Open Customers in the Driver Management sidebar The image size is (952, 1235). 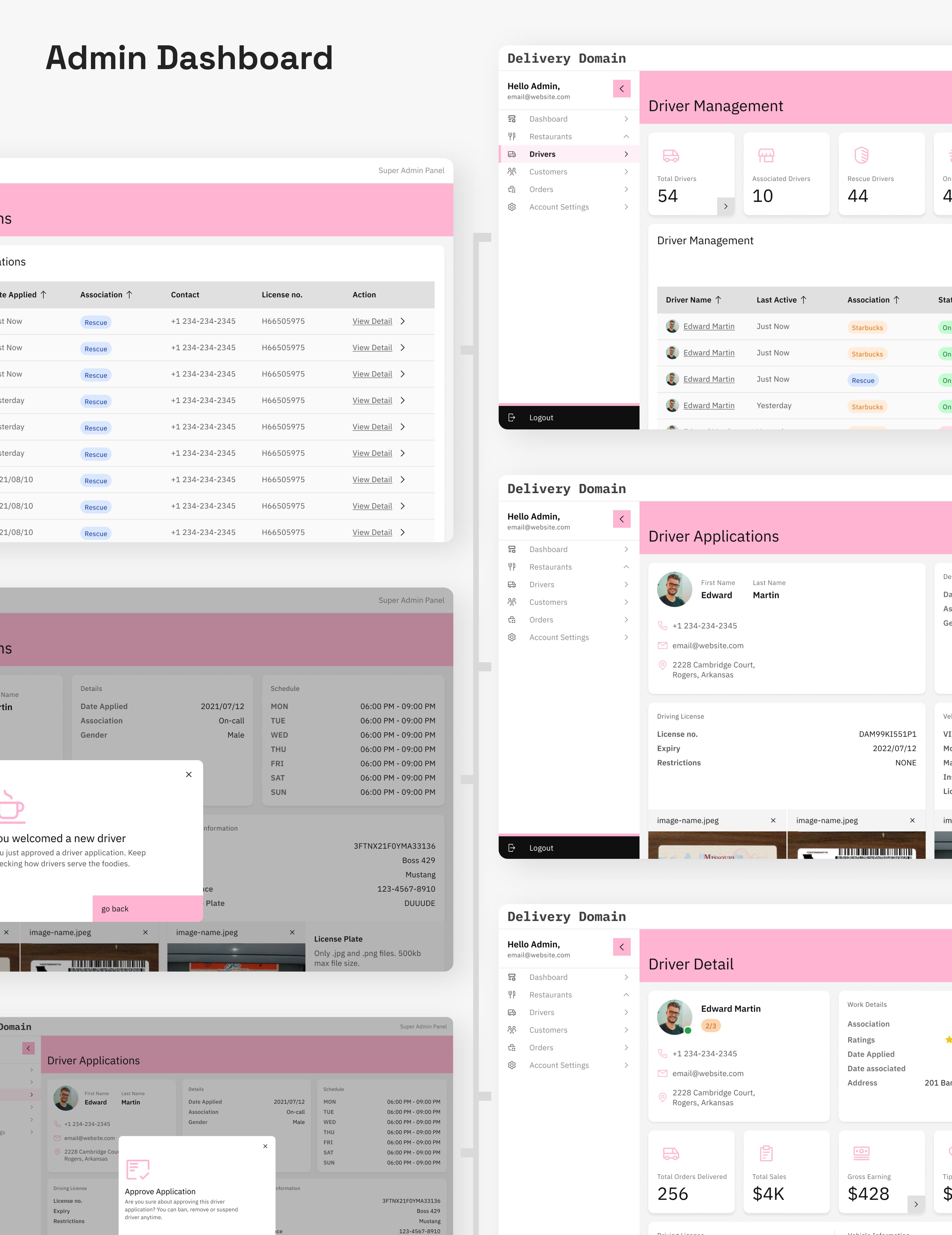click(569, 171)
